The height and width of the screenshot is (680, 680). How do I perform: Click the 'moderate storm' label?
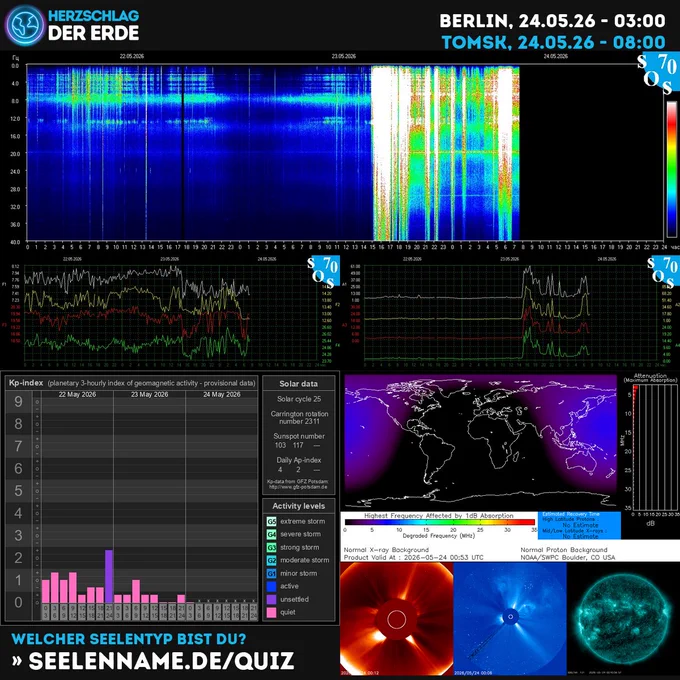click(x=304, y=560)
